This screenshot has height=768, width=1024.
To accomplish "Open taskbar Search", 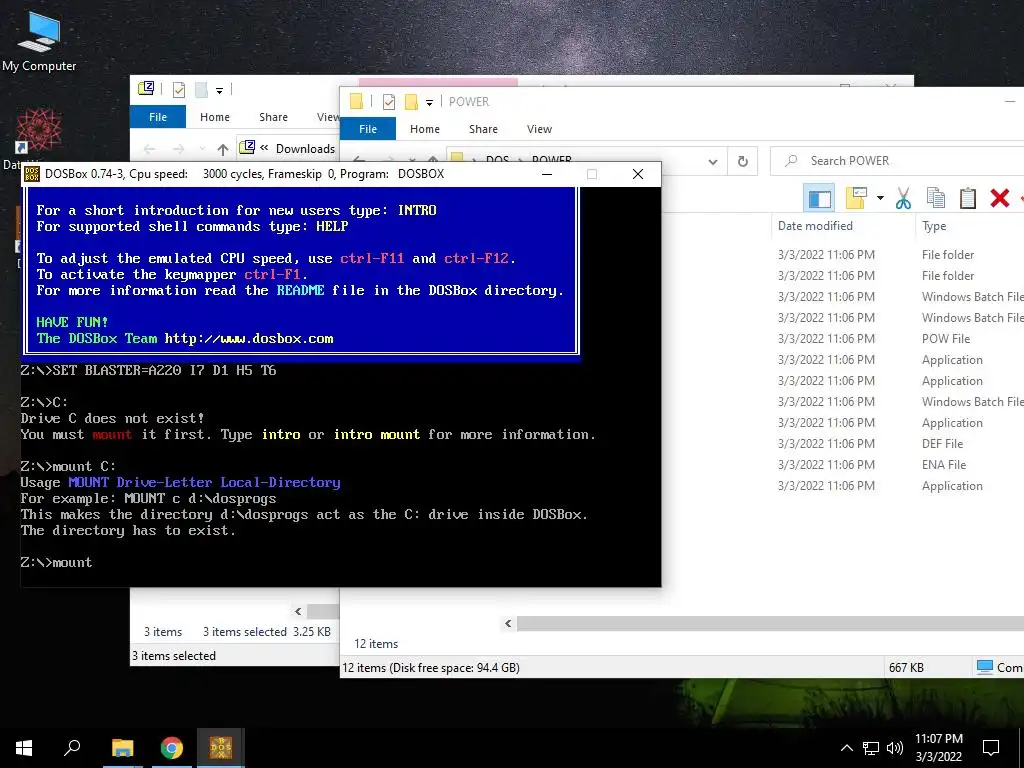I will (72, 748).
